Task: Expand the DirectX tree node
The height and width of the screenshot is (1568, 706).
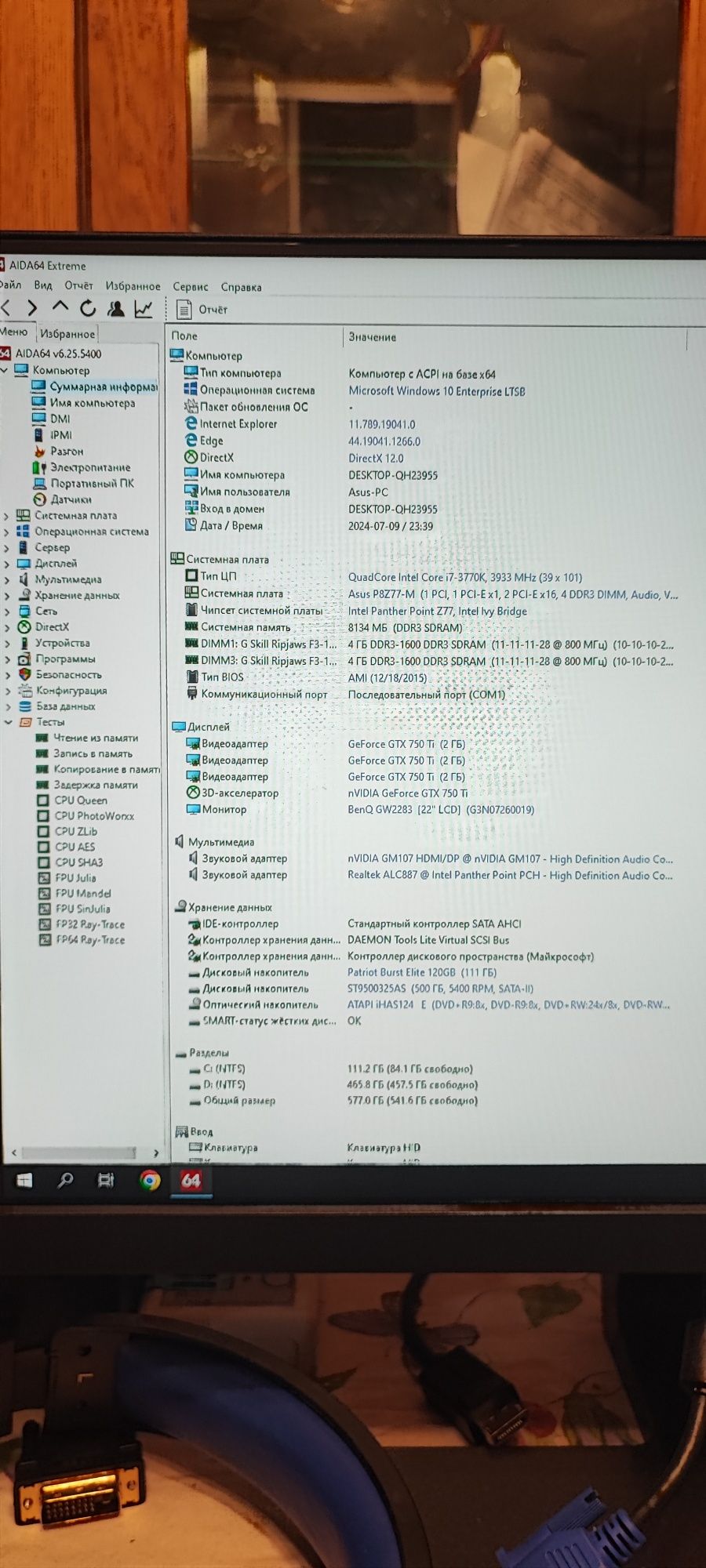Action: pyautogui.click(x=6, y=627)
